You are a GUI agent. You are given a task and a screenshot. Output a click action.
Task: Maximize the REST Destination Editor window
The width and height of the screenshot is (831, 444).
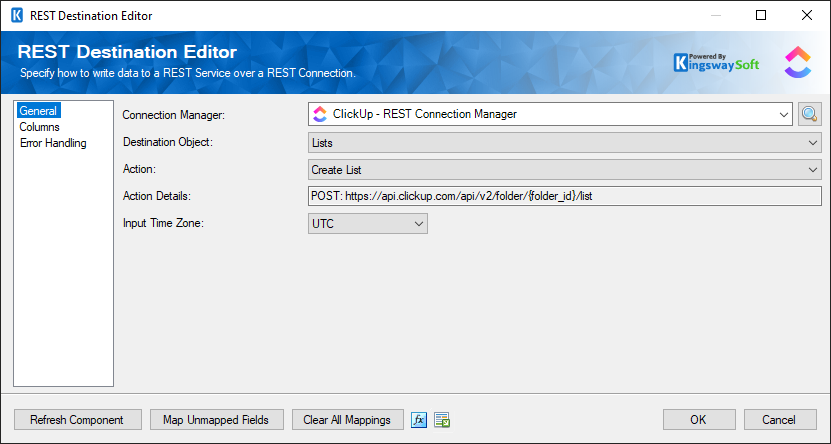point(761,15)
